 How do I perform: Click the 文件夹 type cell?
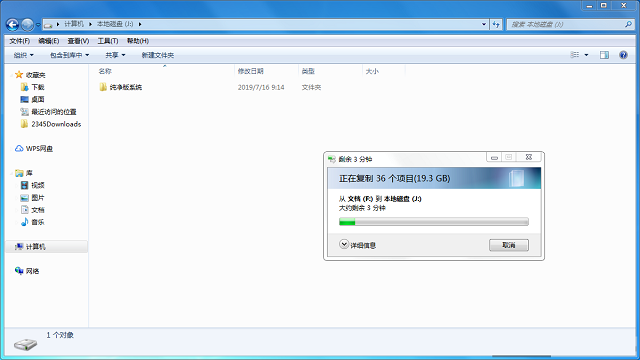pyautogui.click(x=311, y=87)
